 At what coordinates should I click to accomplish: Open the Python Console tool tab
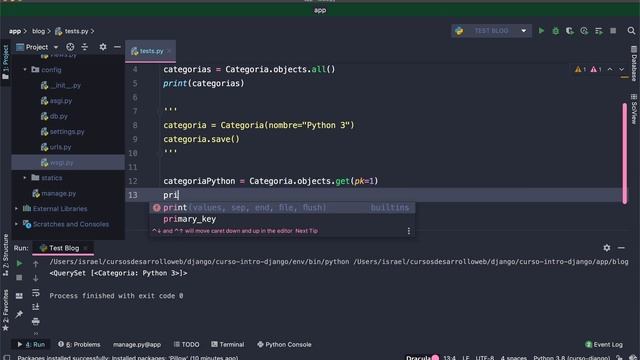tap(284, 344)
